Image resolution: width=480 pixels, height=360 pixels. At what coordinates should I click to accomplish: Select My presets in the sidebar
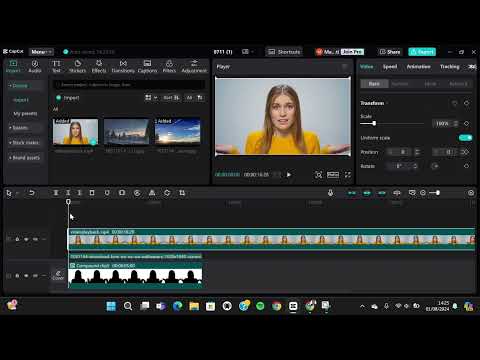tap(25, 114)
